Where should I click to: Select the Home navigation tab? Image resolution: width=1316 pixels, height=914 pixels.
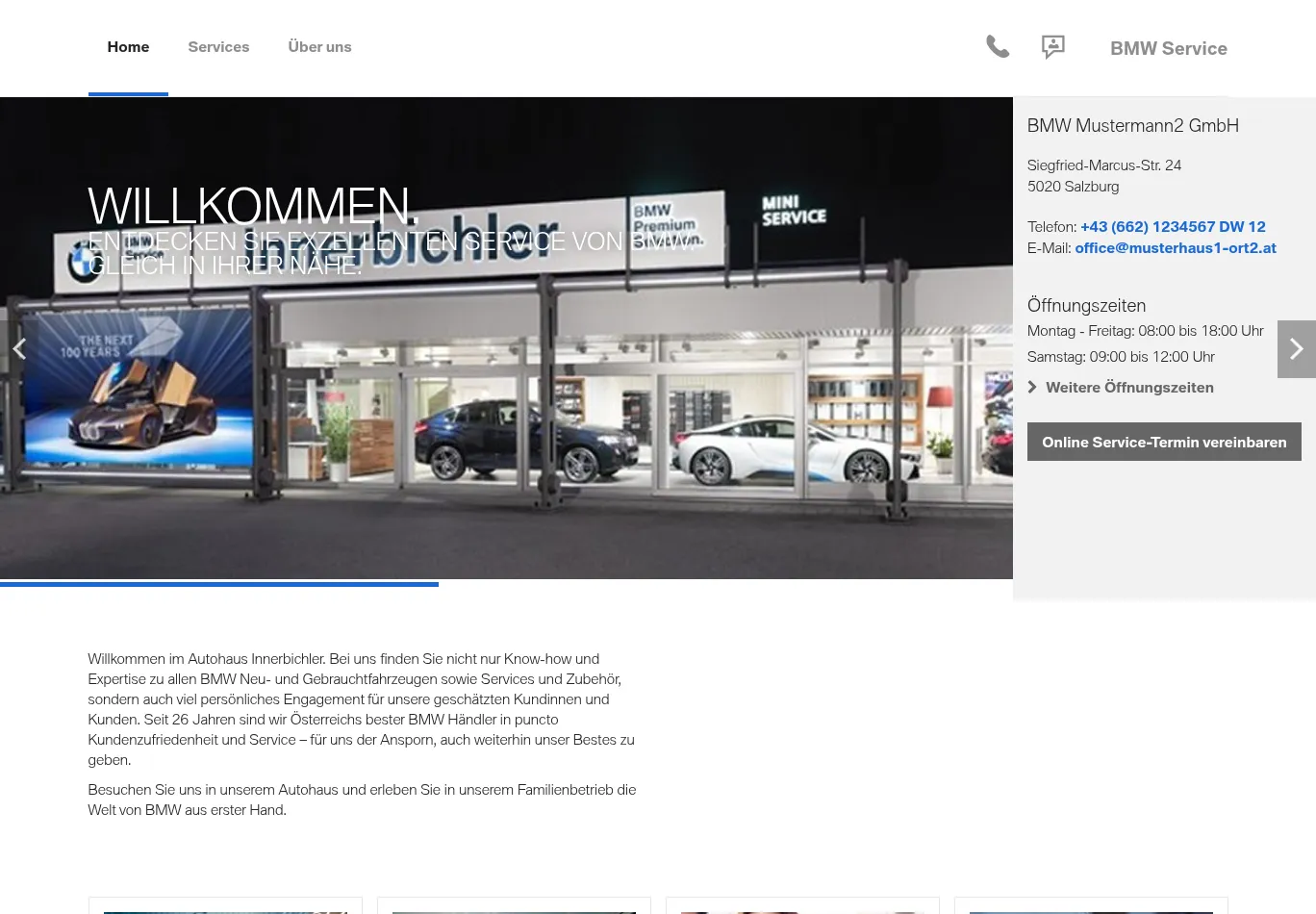click(x=128, y=47)
